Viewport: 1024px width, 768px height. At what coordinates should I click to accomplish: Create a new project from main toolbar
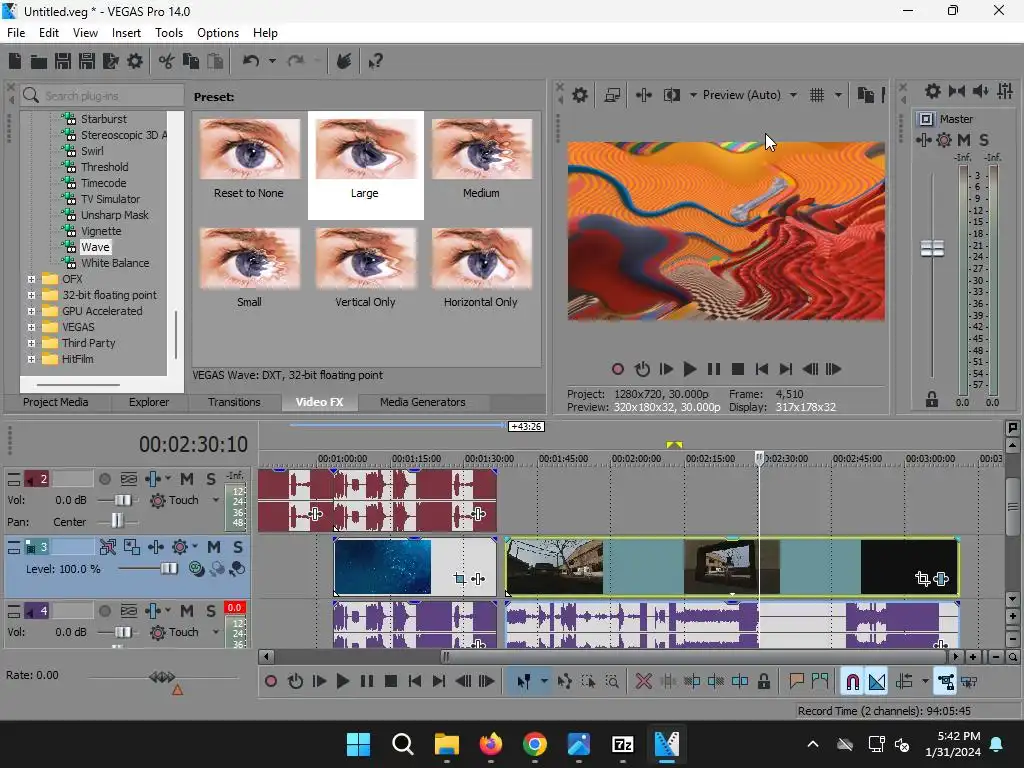[15, 61]
